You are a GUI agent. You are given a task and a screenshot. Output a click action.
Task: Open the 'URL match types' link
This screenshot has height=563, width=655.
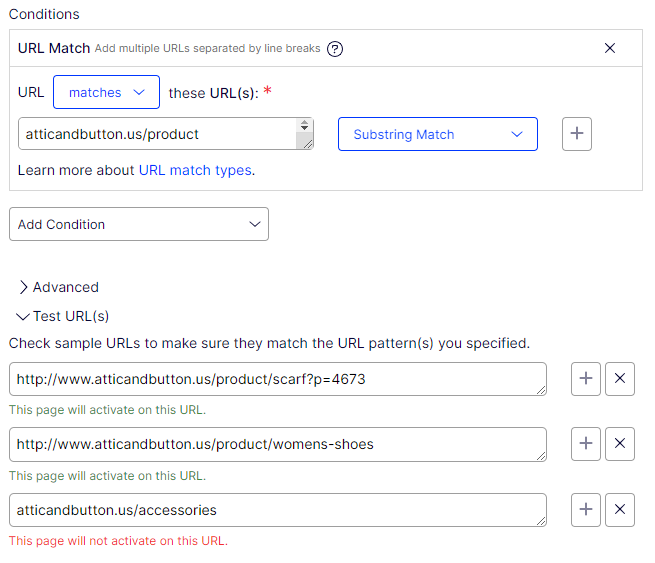195,170
